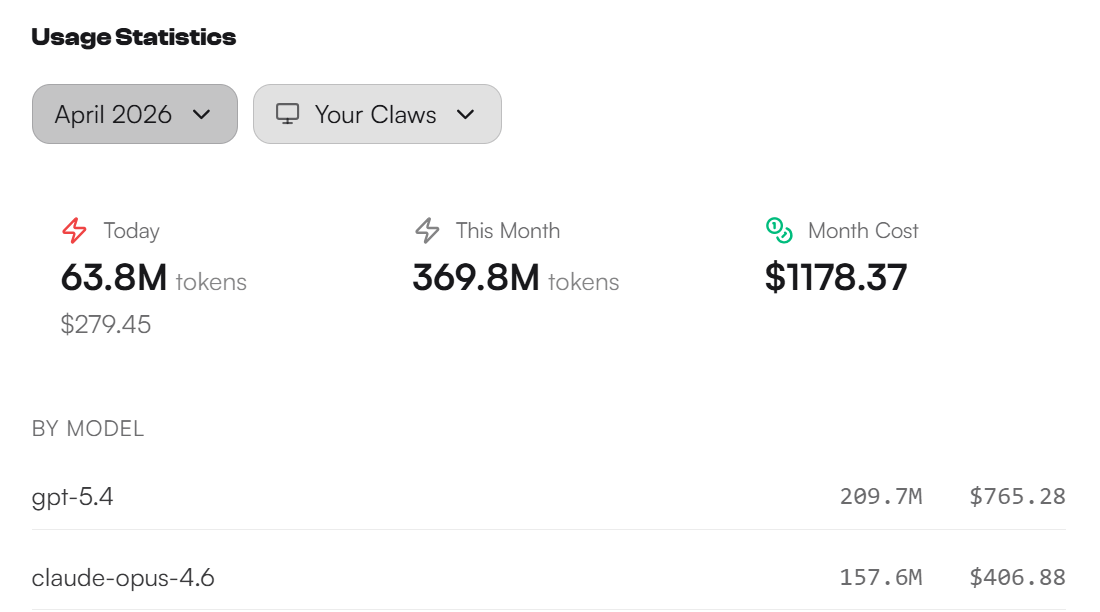Image resolution: width=1100 pixels, height=612 pixels.
Task: Open the Your Claws selector dropdown
Action: (x=377, y=114)
